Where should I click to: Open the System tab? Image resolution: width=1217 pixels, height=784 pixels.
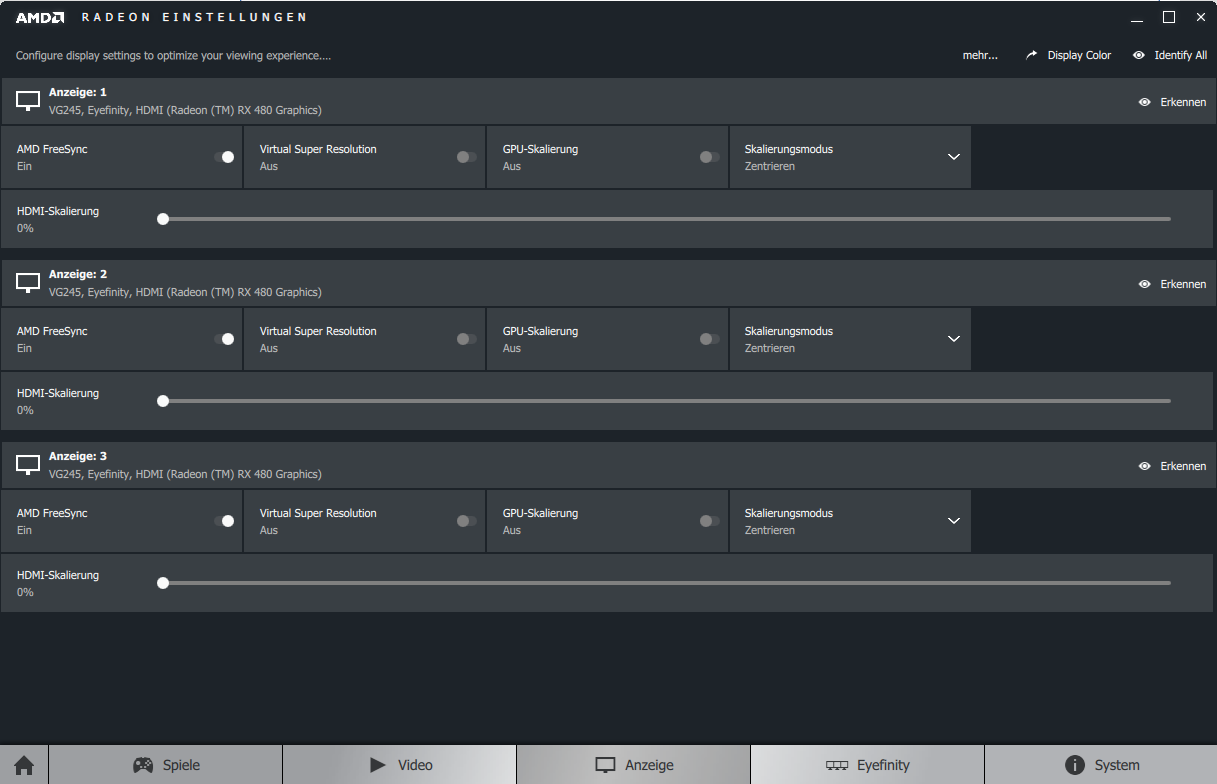pos(1101,765)
